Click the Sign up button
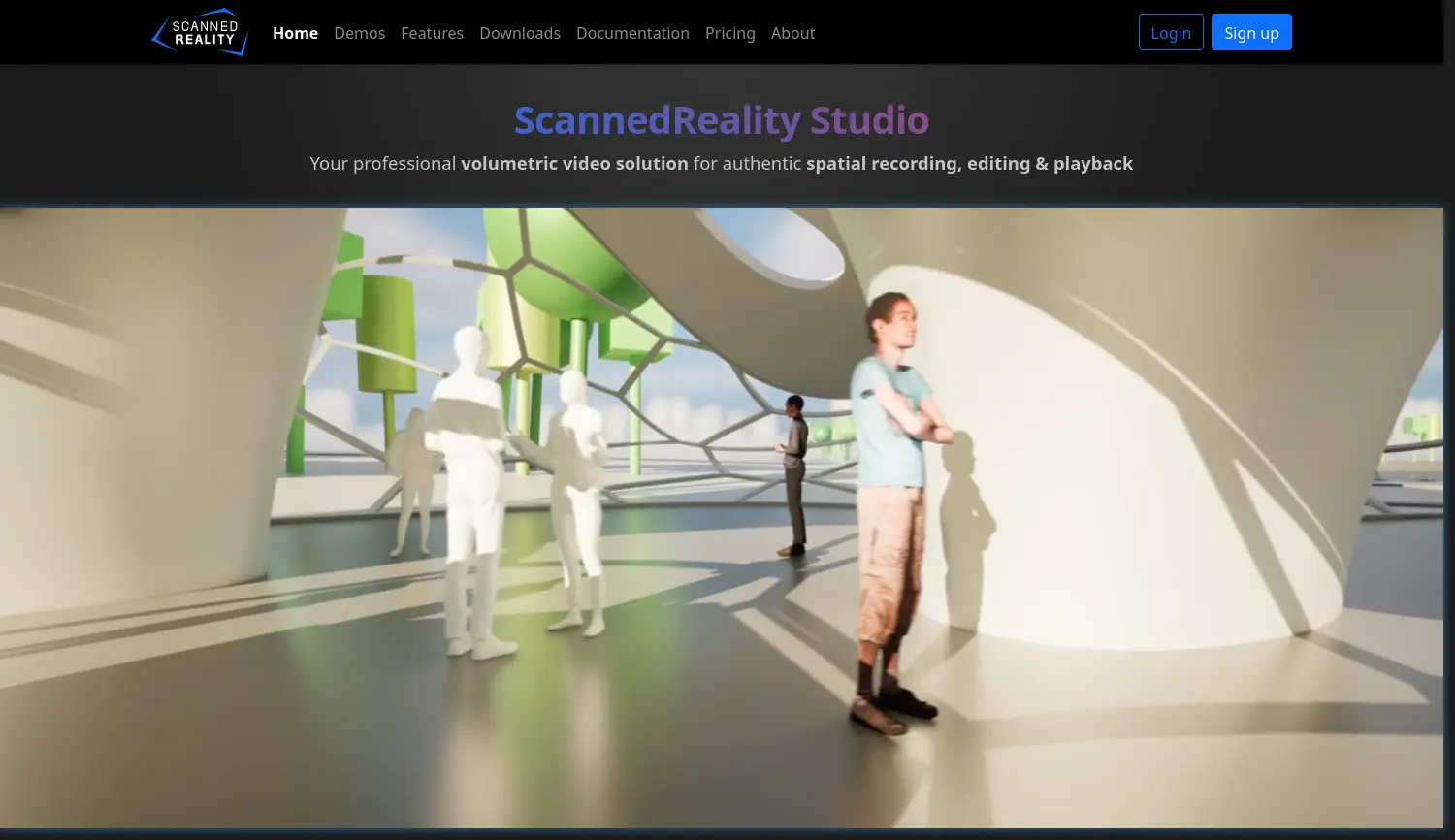 [1251, 32]
